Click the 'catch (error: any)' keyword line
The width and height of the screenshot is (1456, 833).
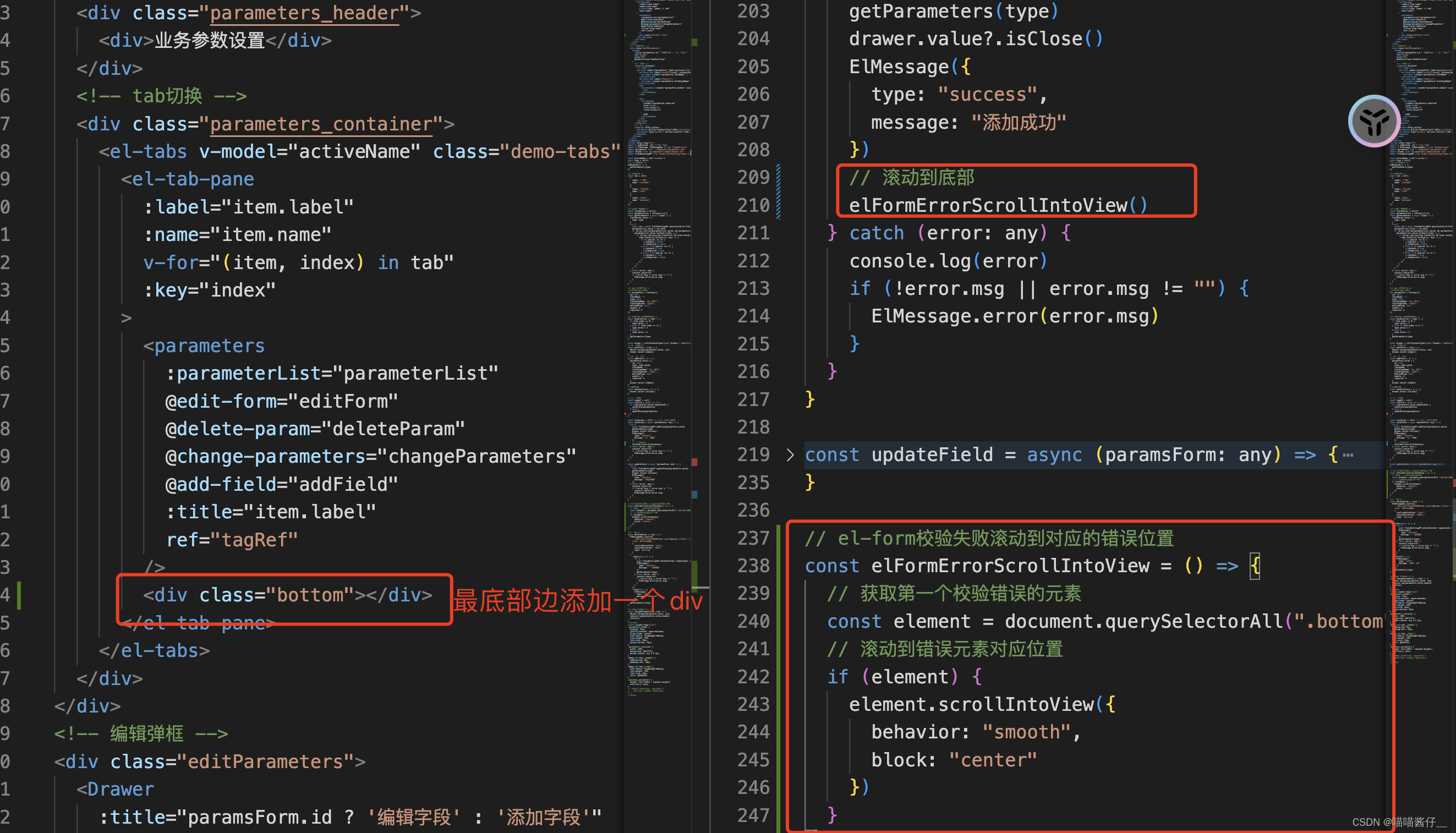click(877, 233)
